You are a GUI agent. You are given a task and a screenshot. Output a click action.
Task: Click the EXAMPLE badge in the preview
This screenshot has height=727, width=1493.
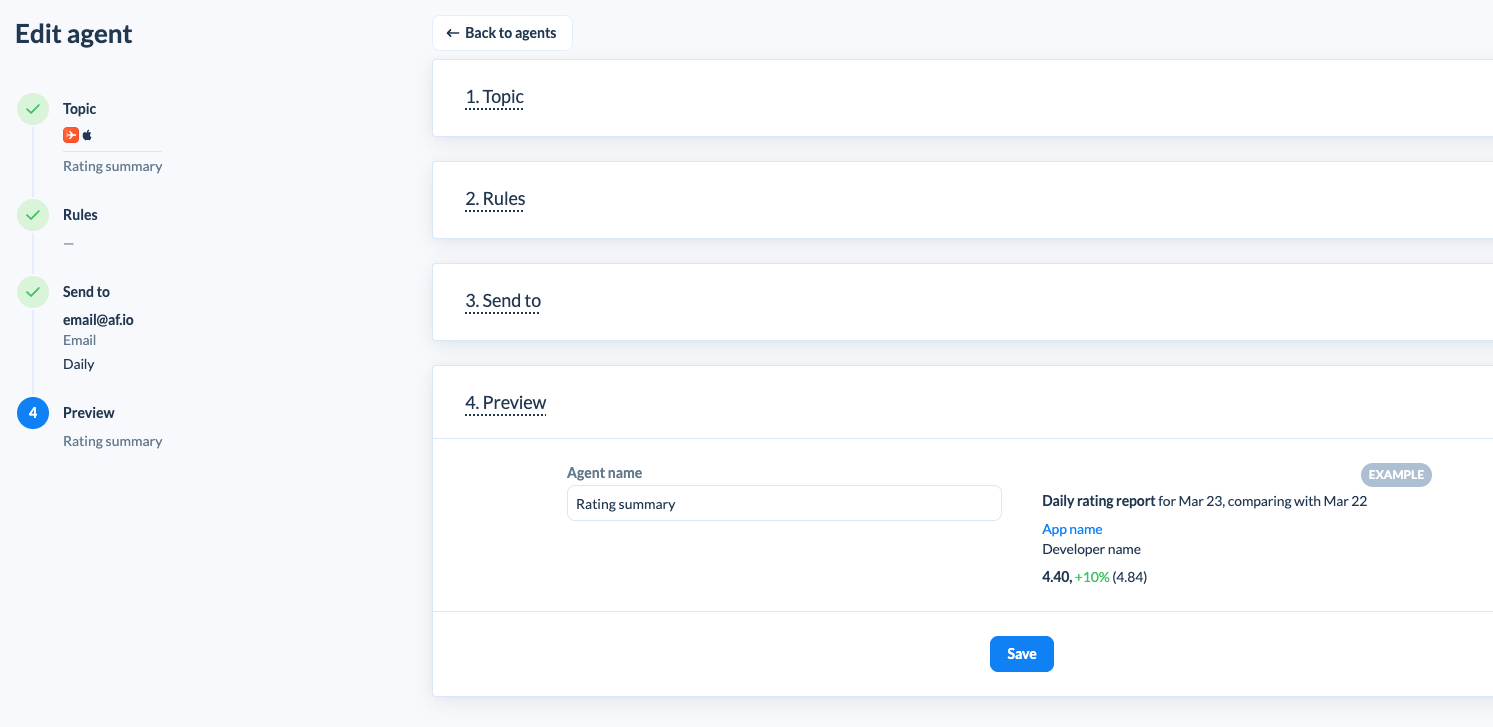coord(1396,475)
